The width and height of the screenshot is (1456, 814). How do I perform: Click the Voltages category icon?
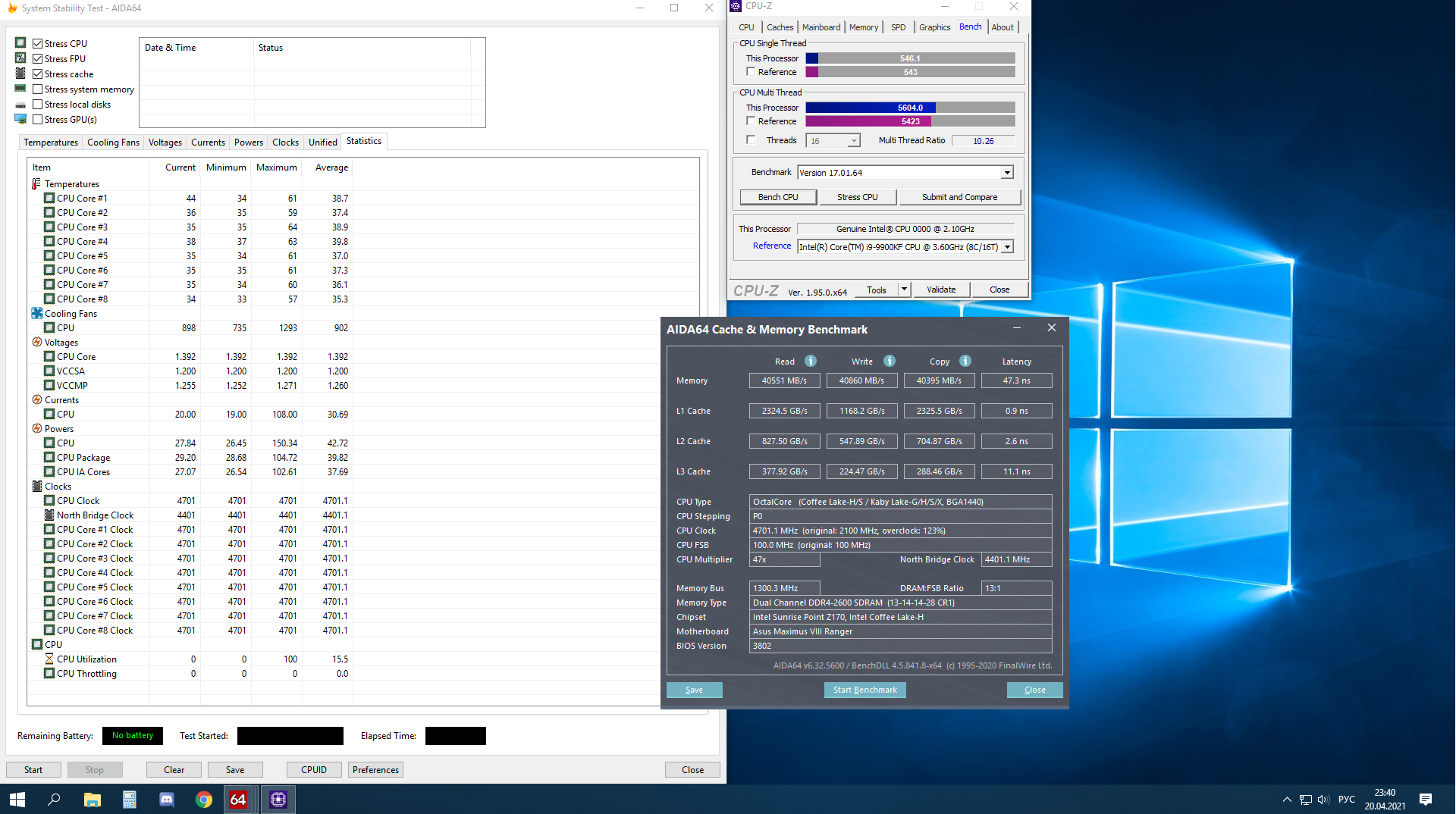[36, 342]
